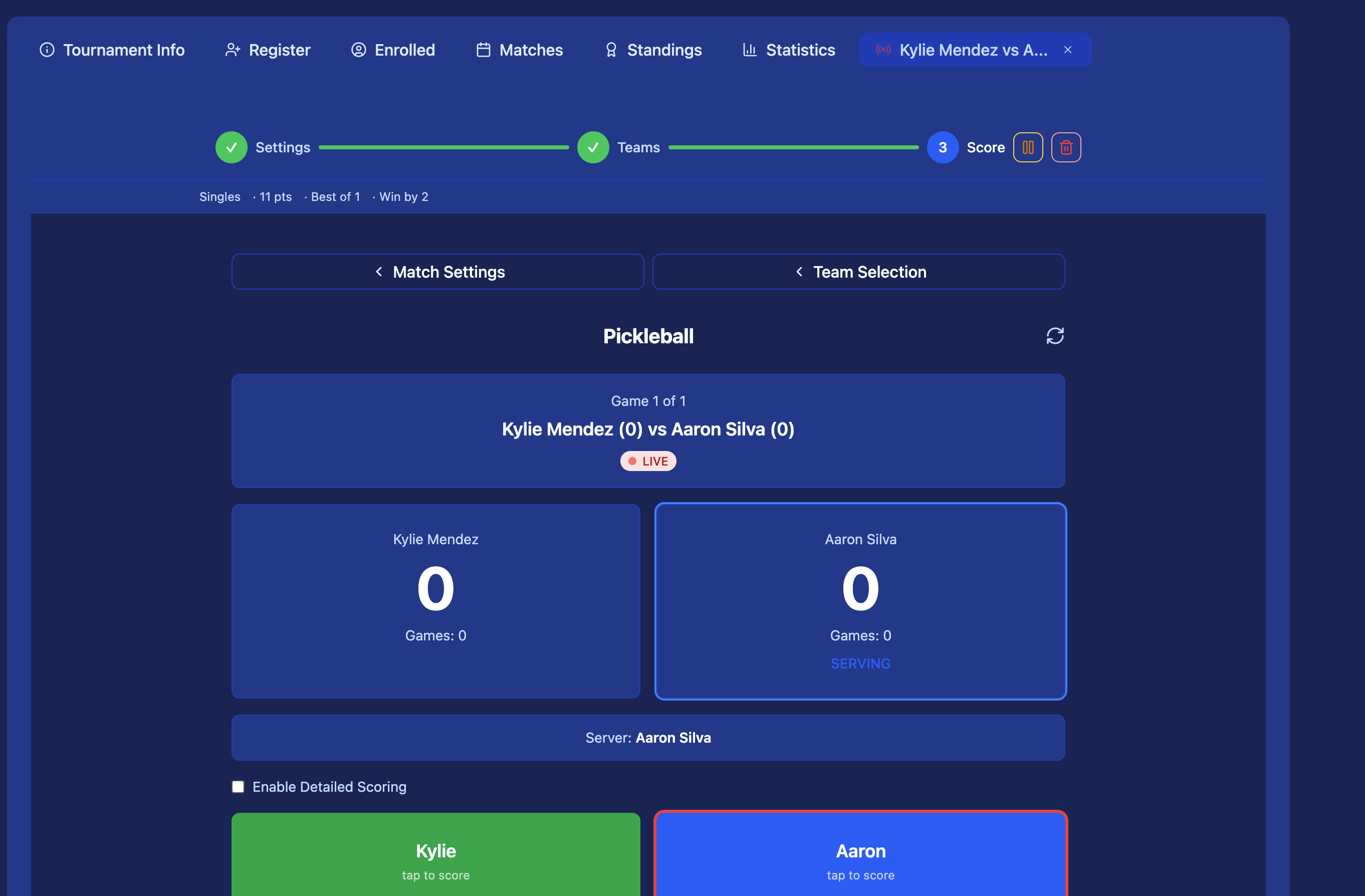Go back to Team Selection
Viewport: 1365px width, 896px height.
pyautogui.click(x=858, y=272)
